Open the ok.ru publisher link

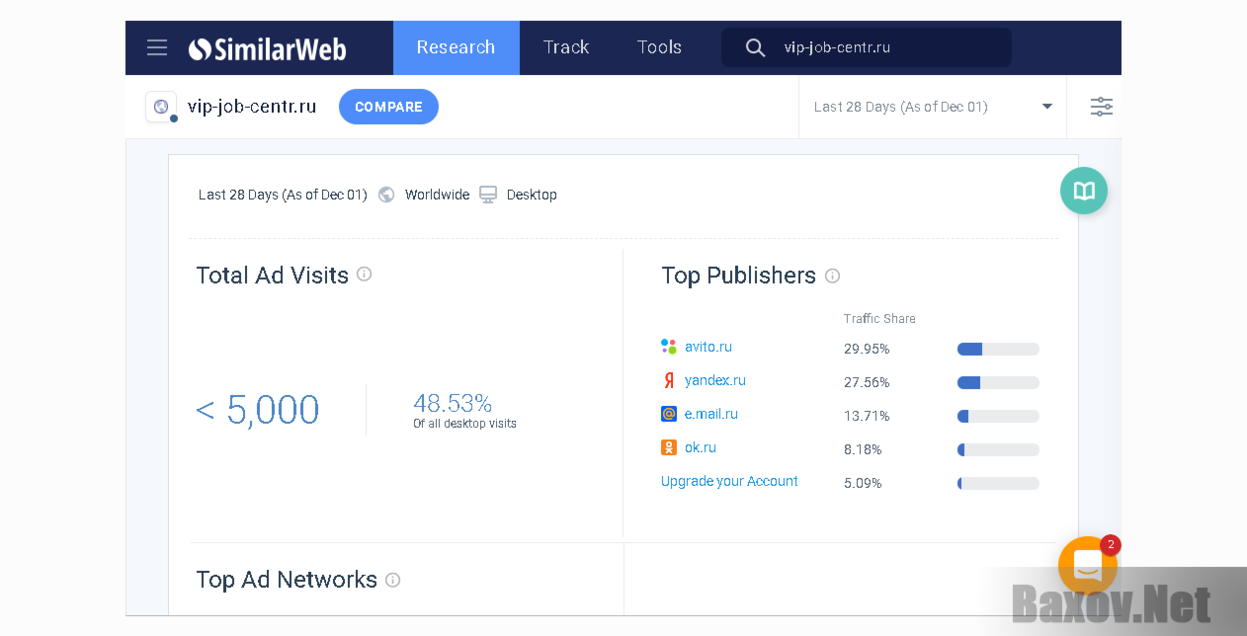(700, 448)
